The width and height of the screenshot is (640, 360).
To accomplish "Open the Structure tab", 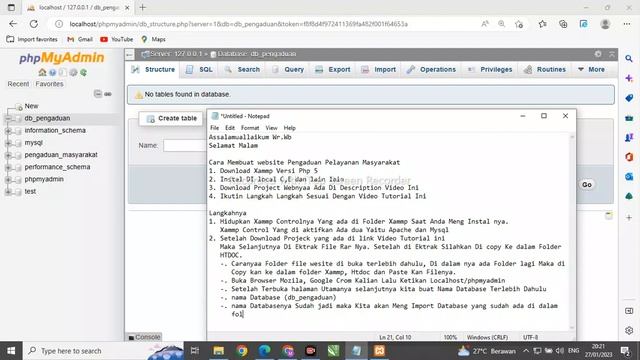I will pyautogui.click(x=153, y=69).
